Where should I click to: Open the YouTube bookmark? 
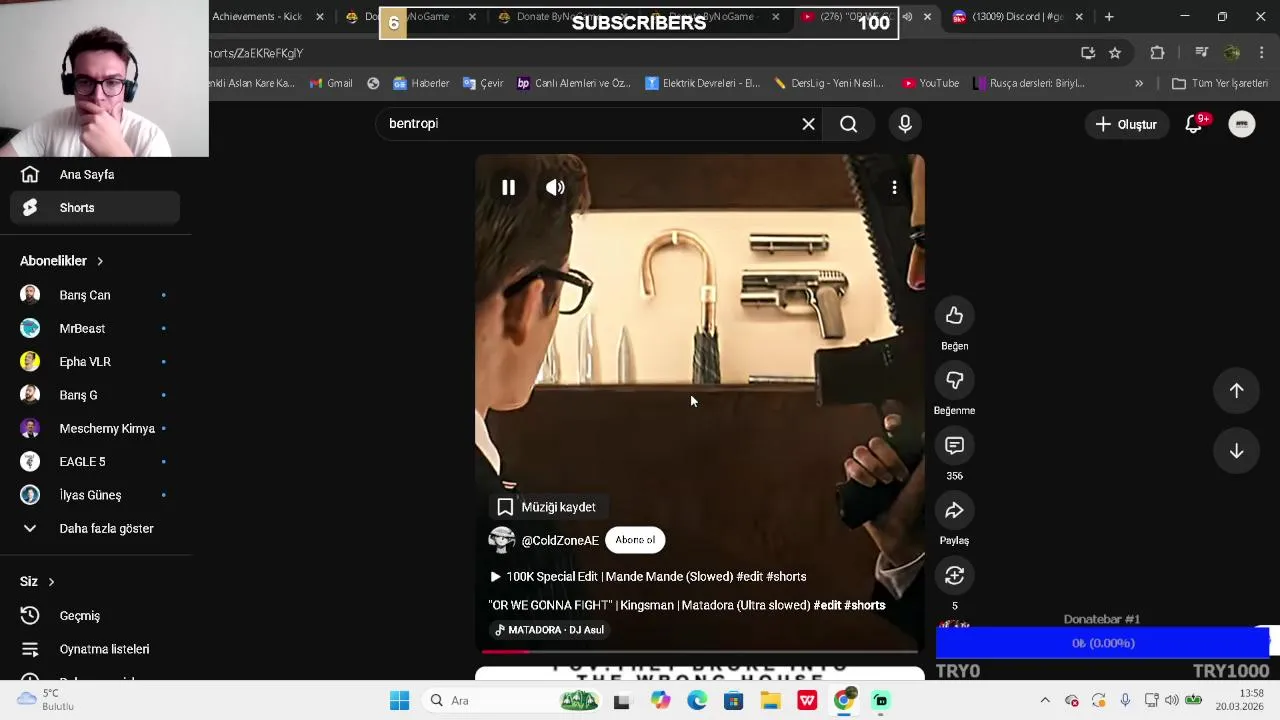(931, 84)
